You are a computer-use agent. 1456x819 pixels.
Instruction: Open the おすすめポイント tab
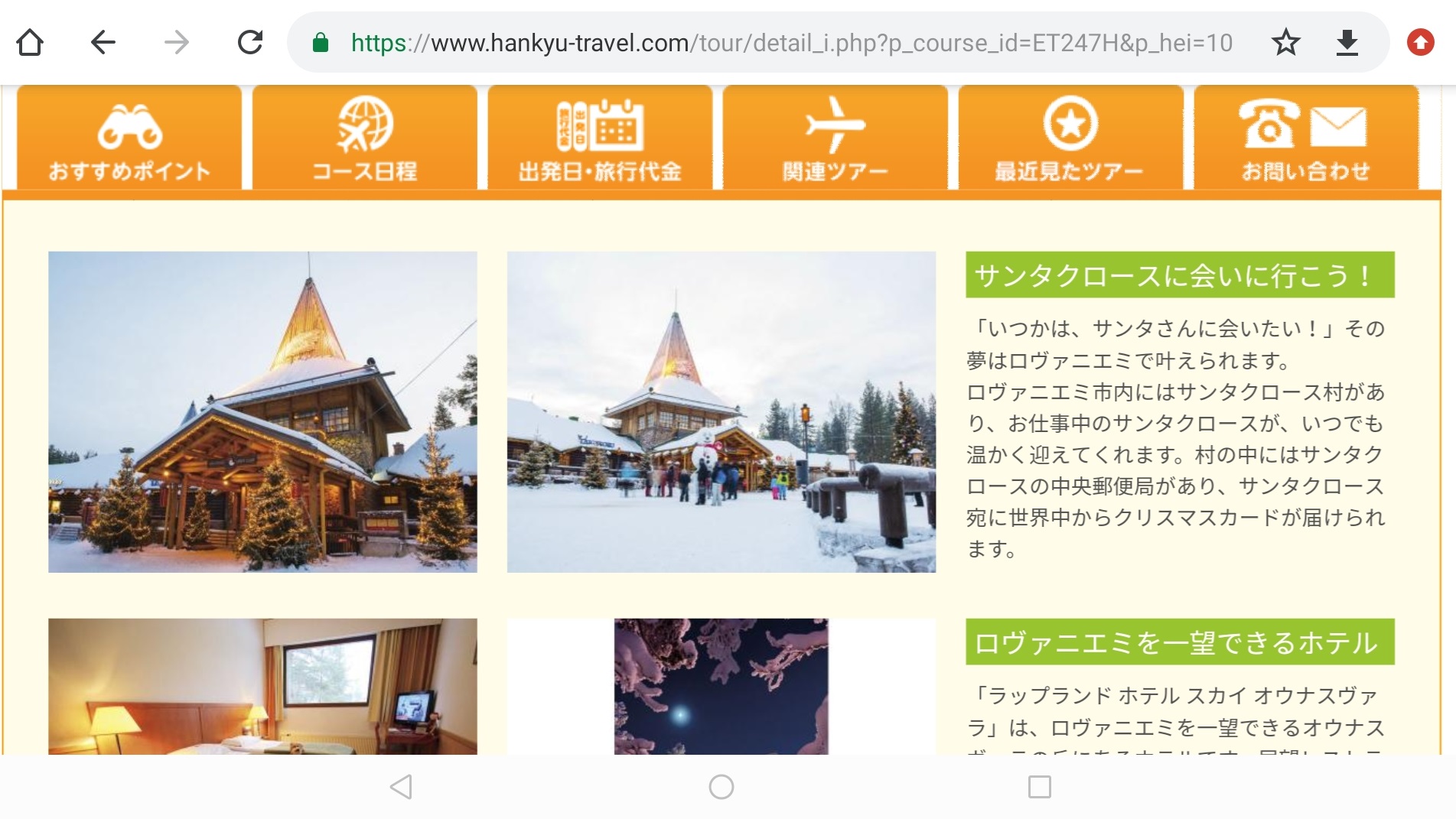(x=129, y=138)
